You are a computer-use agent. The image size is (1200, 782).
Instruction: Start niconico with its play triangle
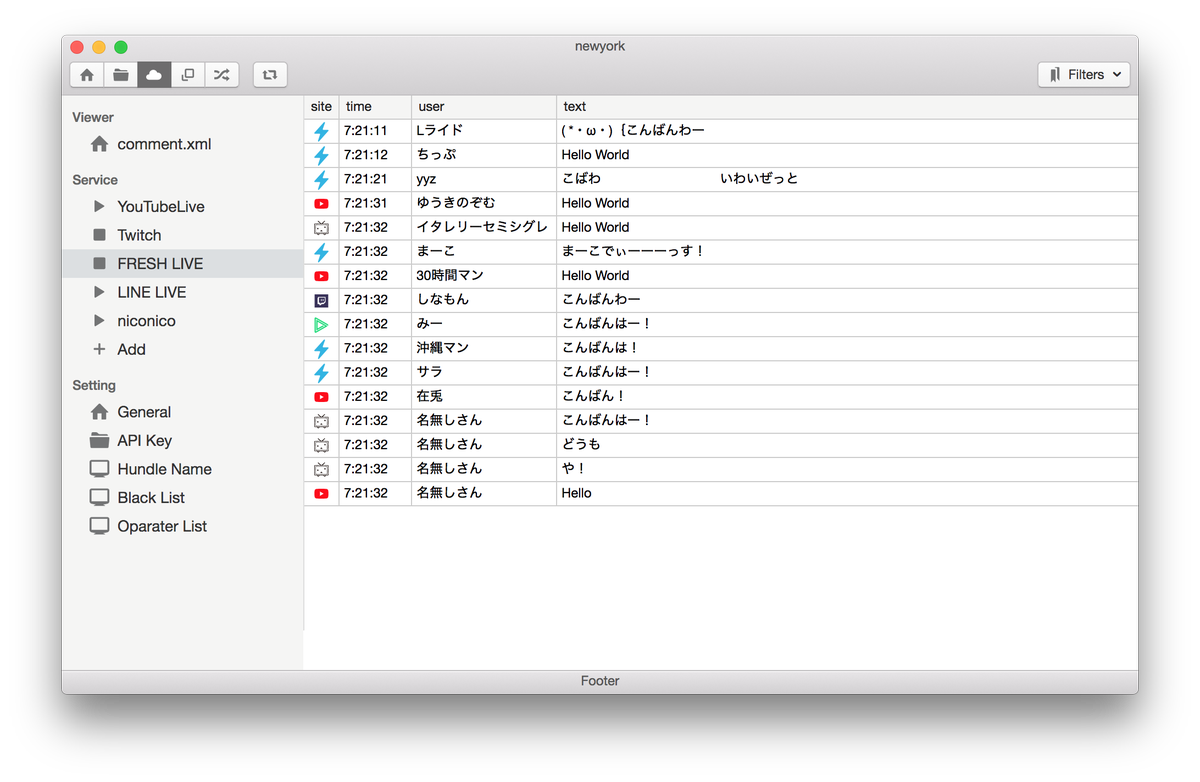coord(99,321)
